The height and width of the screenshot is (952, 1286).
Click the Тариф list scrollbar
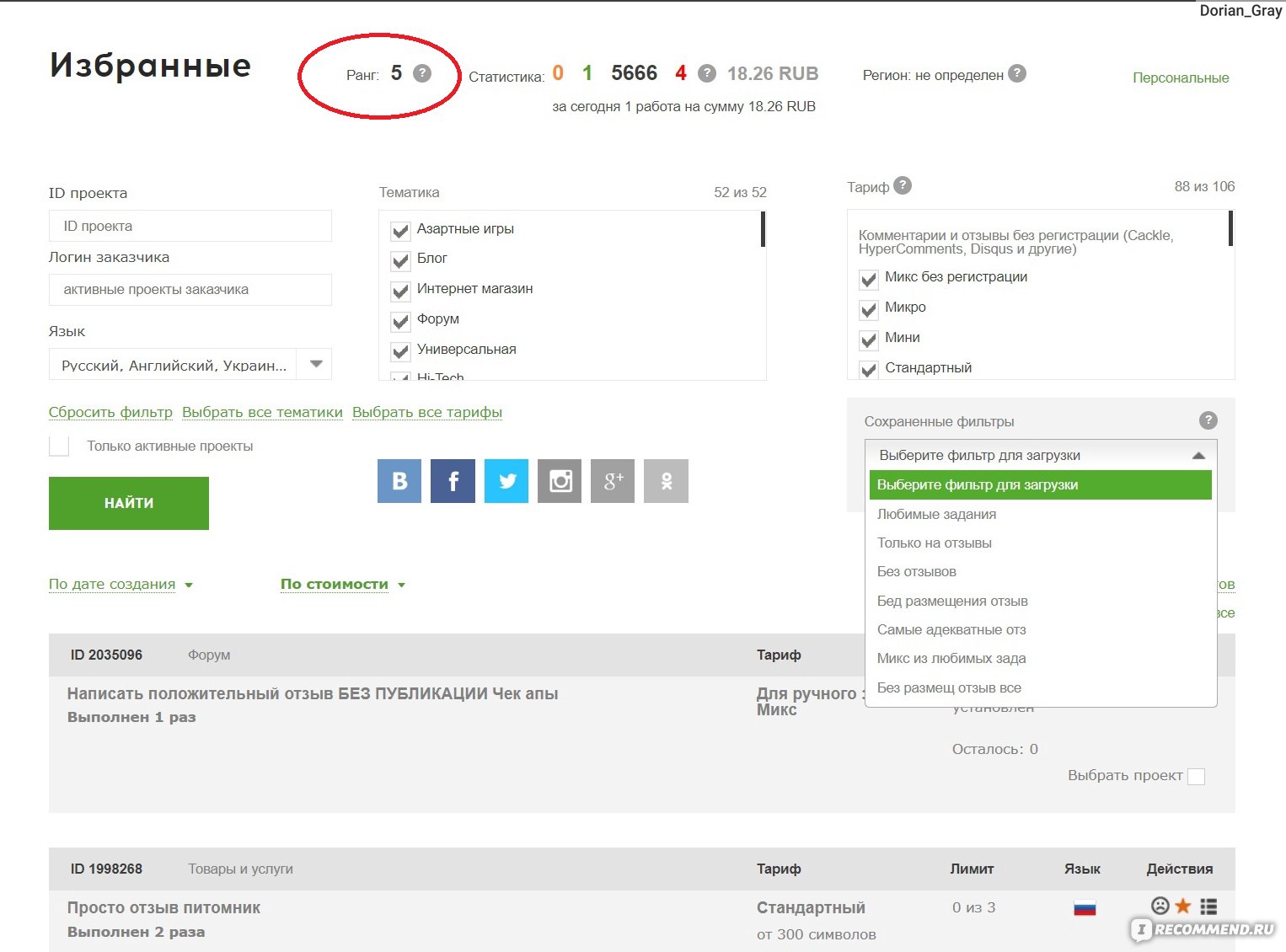tap(1231, 228)
